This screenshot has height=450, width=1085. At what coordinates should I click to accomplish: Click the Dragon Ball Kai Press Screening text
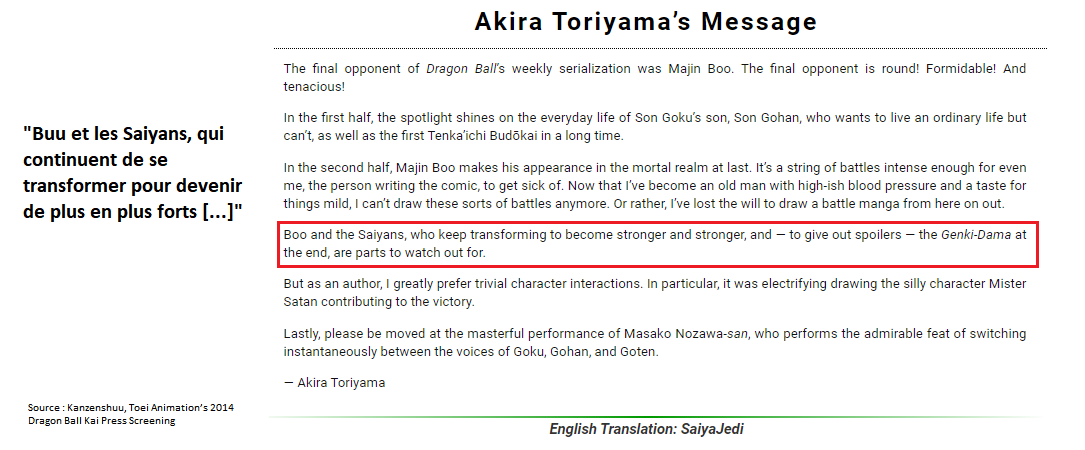coord(102,421)
